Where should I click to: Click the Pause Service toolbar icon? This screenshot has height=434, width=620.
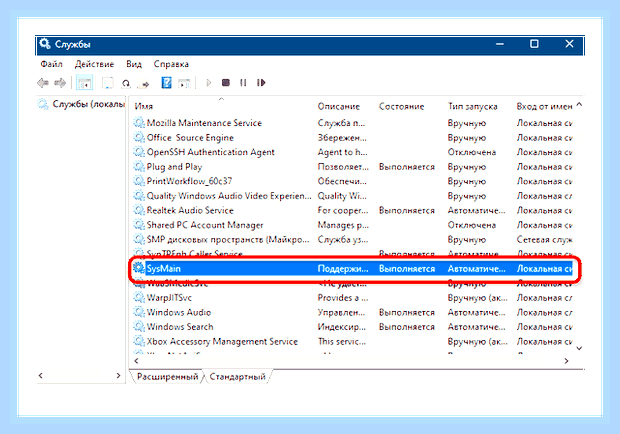tap(243, 83)
